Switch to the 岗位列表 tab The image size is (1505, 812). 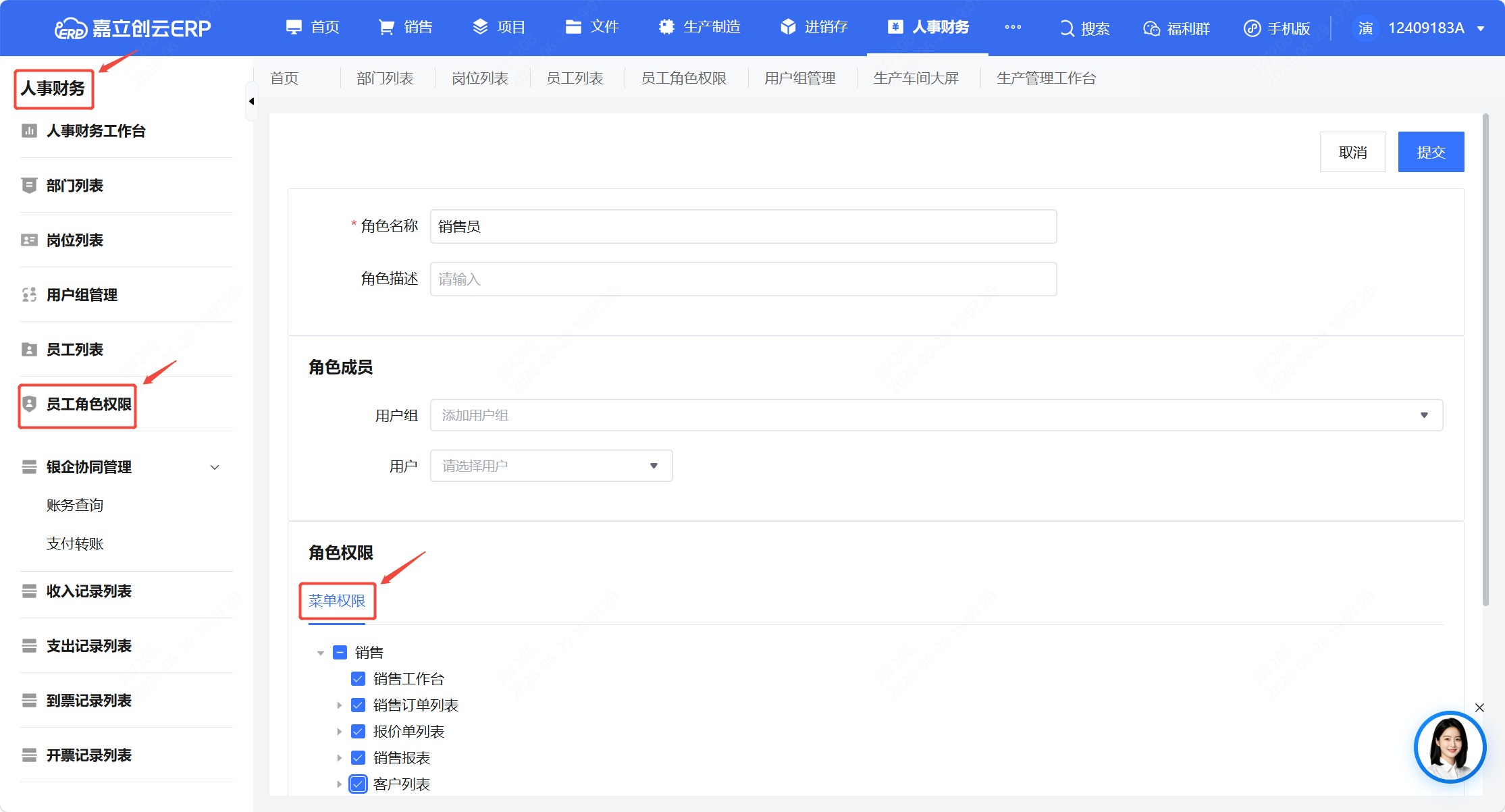[x=480, y=78]
